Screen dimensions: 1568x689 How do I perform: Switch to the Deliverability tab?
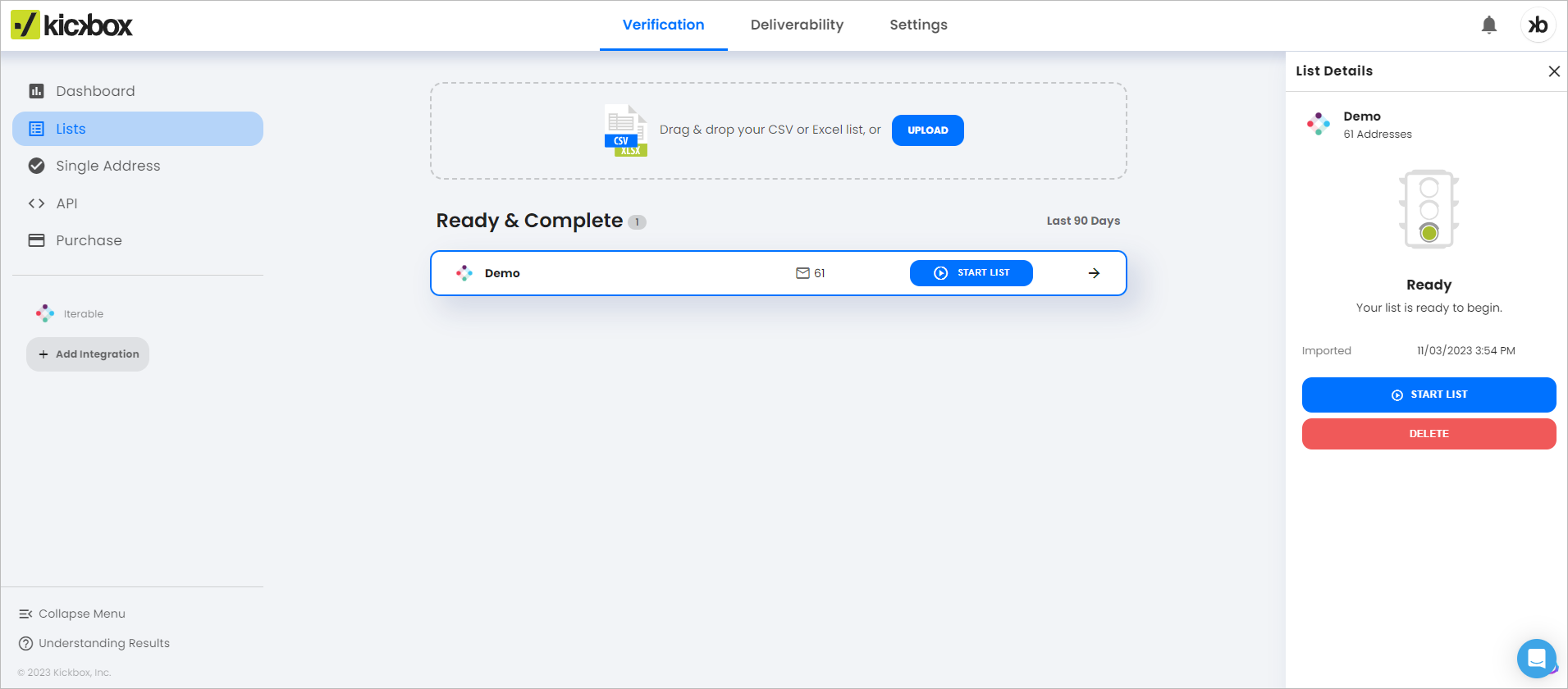point(797,25)
